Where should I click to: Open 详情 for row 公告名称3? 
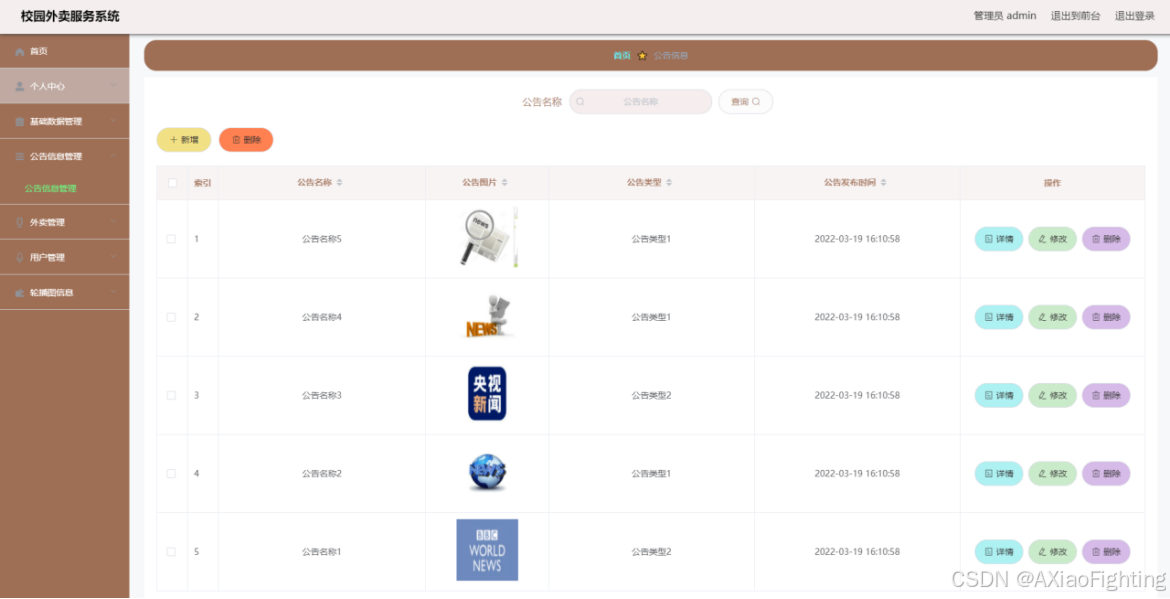pyautogui.click(x=998, y=395)
